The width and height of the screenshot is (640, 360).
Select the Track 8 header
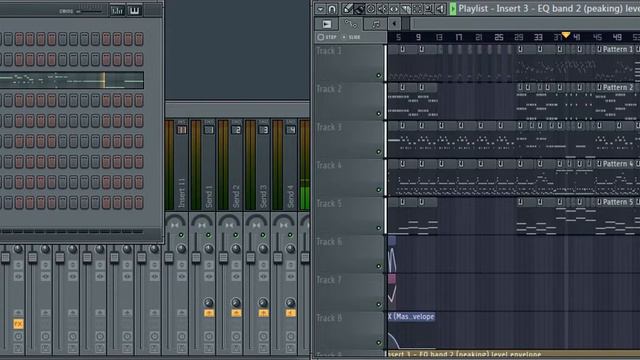pyautogui.click(x=350, y=330)
